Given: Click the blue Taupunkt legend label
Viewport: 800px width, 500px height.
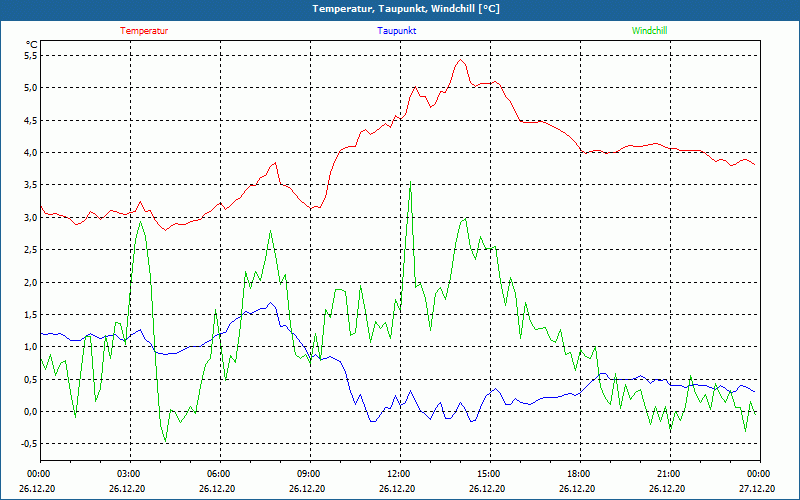Looking at the screenshot, I should coord(396,31).
